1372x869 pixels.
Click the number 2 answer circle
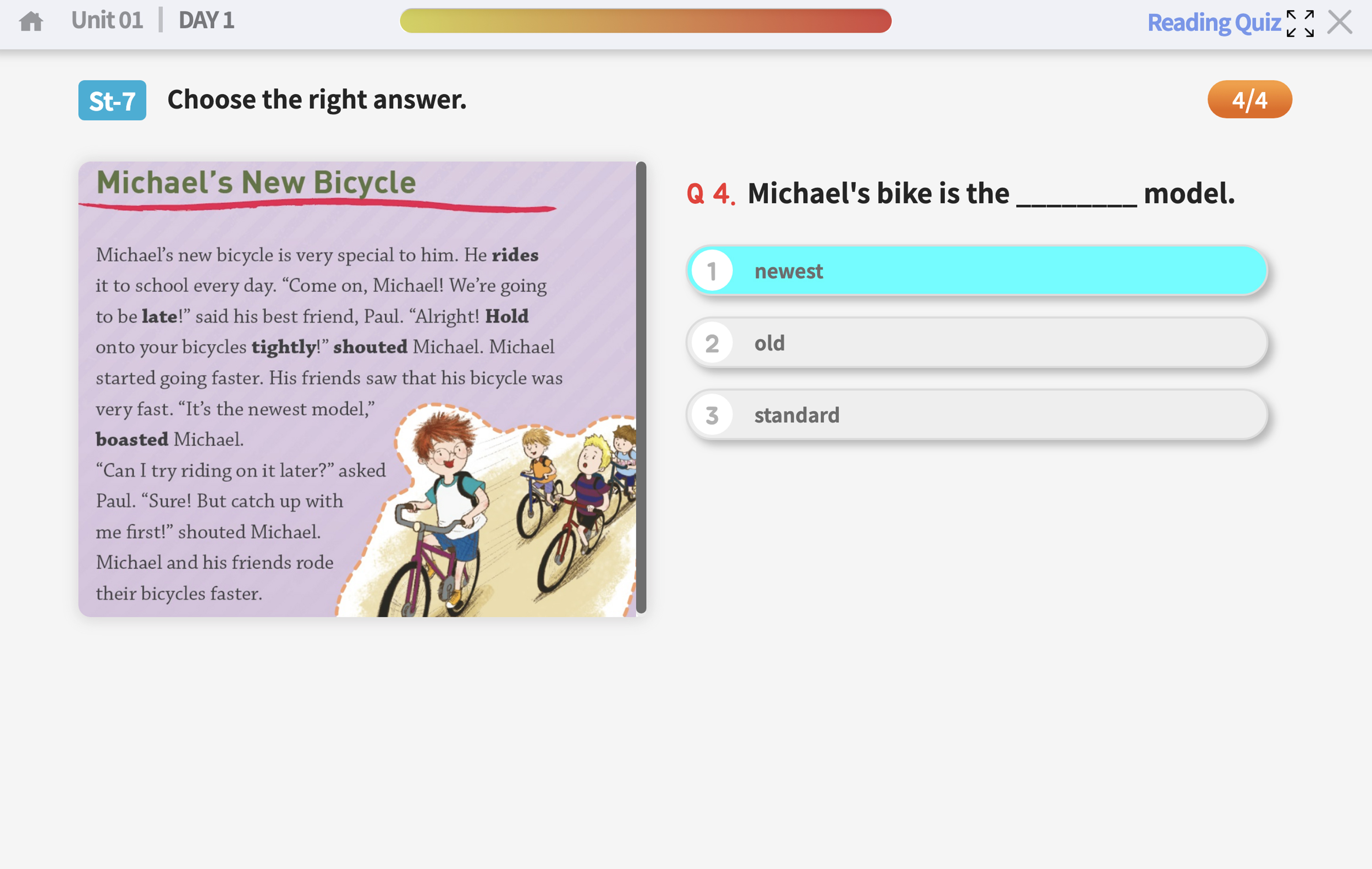[711, 344]
